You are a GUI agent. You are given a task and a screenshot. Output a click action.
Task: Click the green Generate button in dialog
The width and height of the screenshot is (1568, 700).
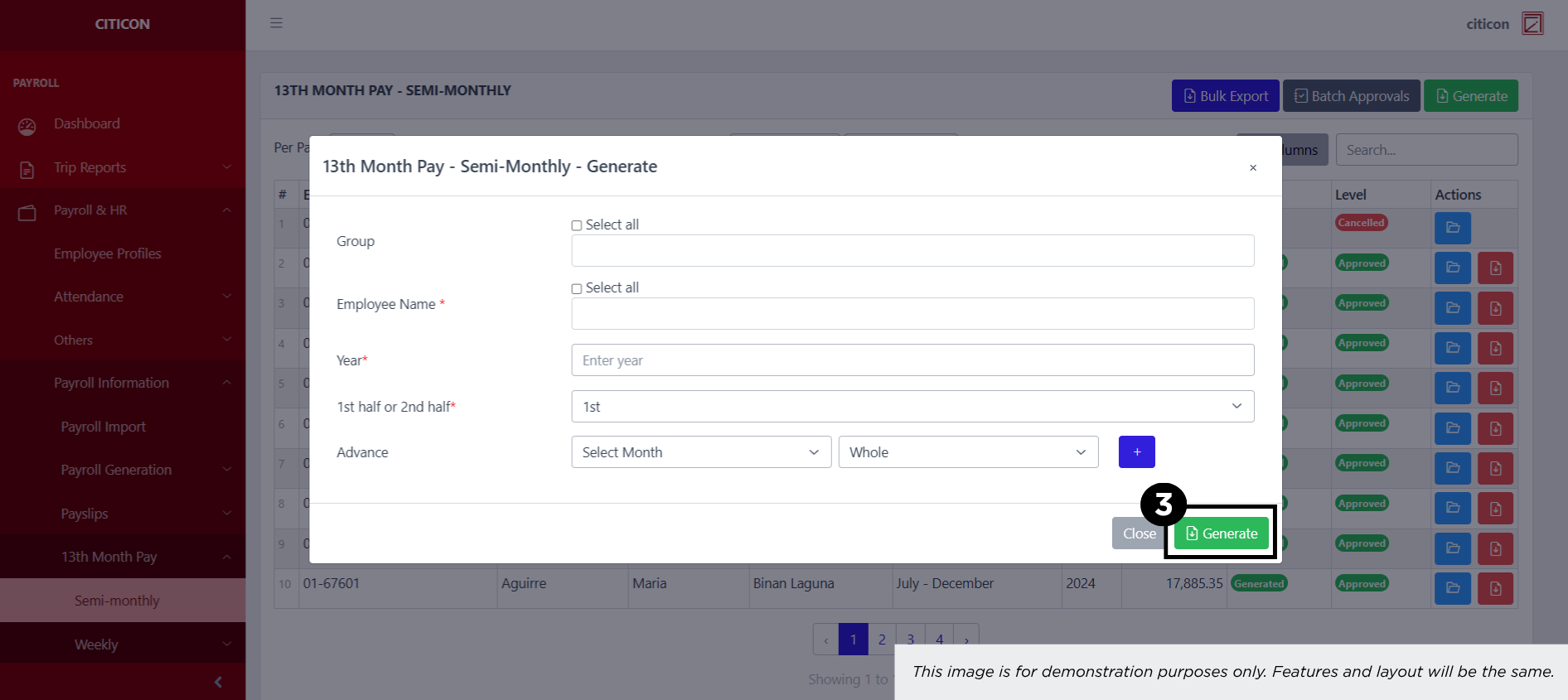click(1221, 533)
